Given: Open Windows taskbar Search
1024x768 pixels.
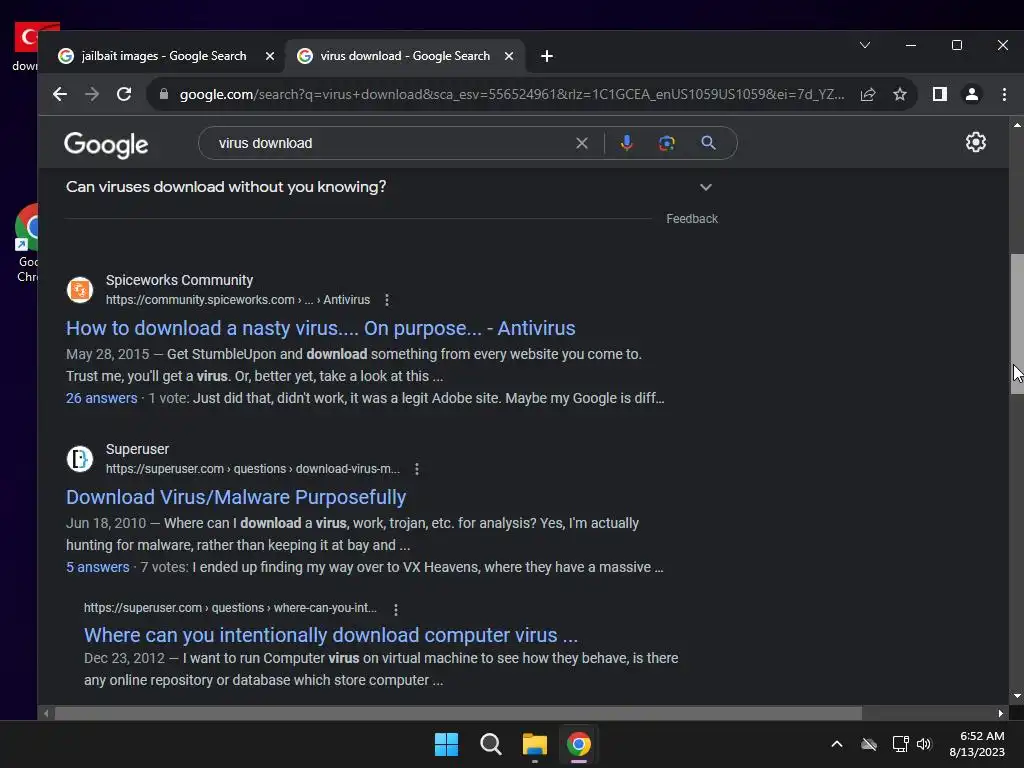Looking at the screenshot, I should (490, 744).
